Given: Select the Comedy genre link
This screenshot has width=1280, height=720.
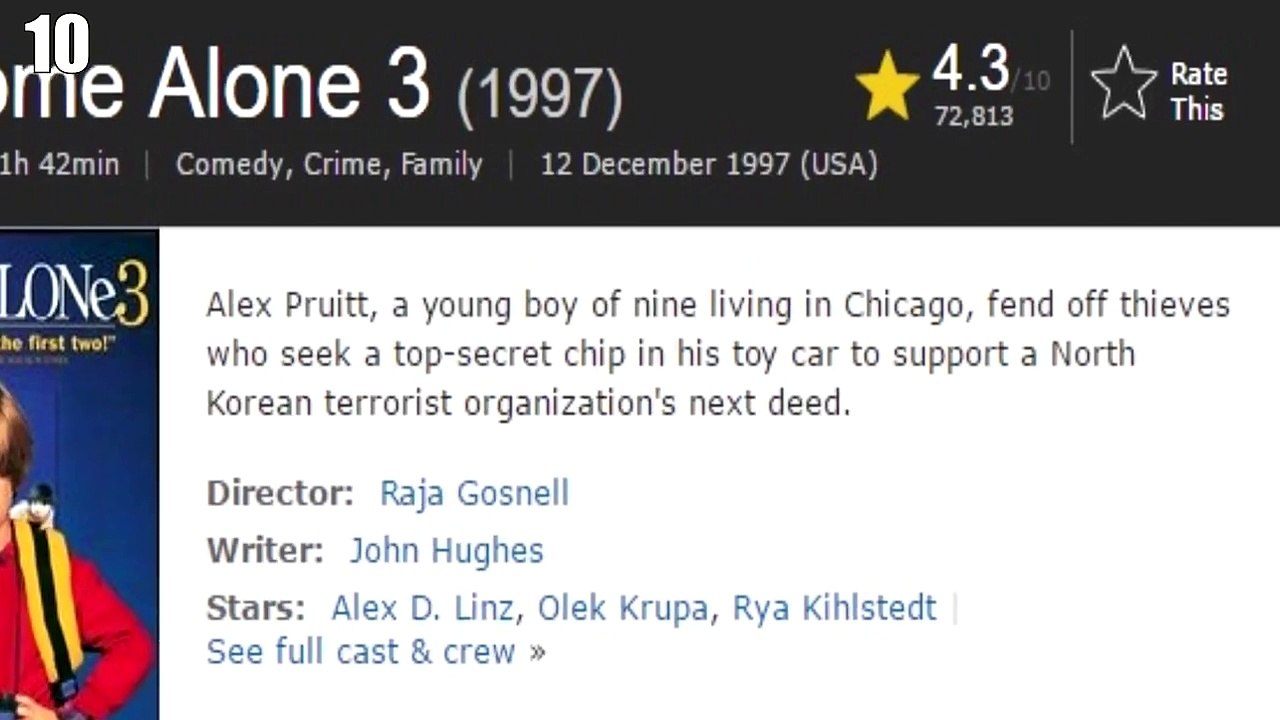Looking at the screenshot, I should click(x=231, y=164).
